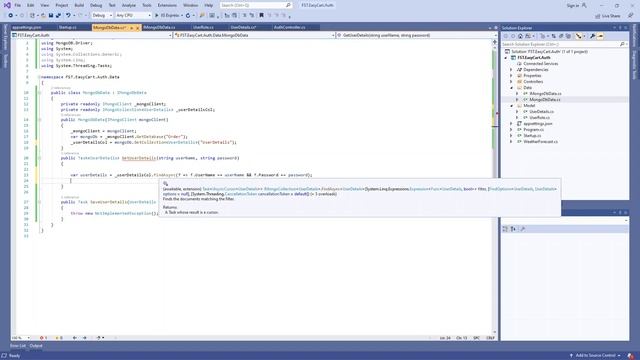Select Program.cs in Solution Explorer
Screen dimensions: 640x360
533,130
